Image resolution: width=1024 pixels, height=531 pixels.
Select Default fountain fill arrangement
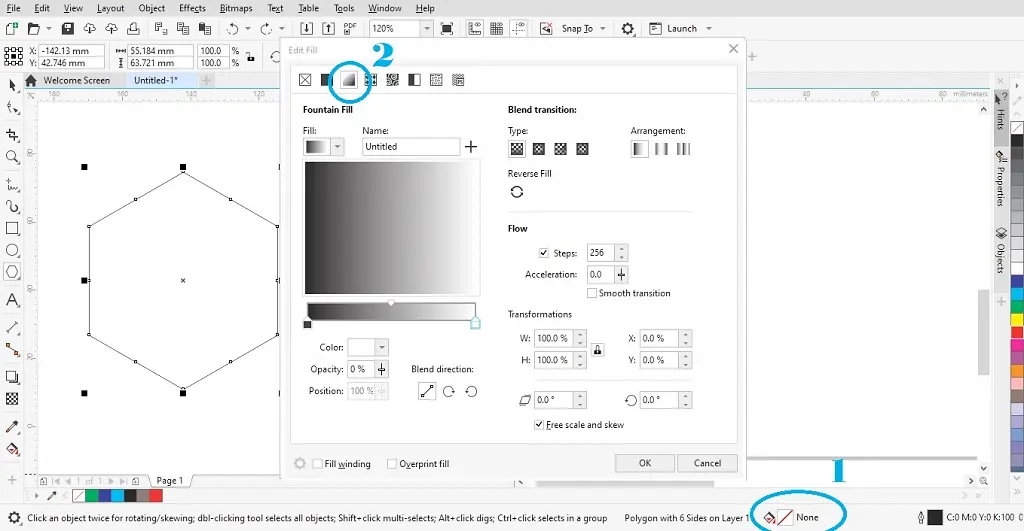tap(639, 149)
